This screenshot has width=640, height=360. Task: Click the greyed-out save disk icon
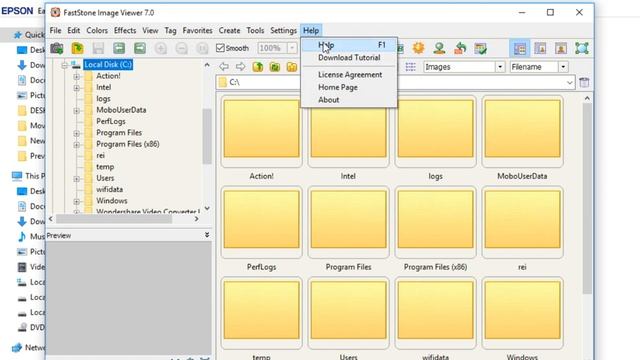pos(98,48)
